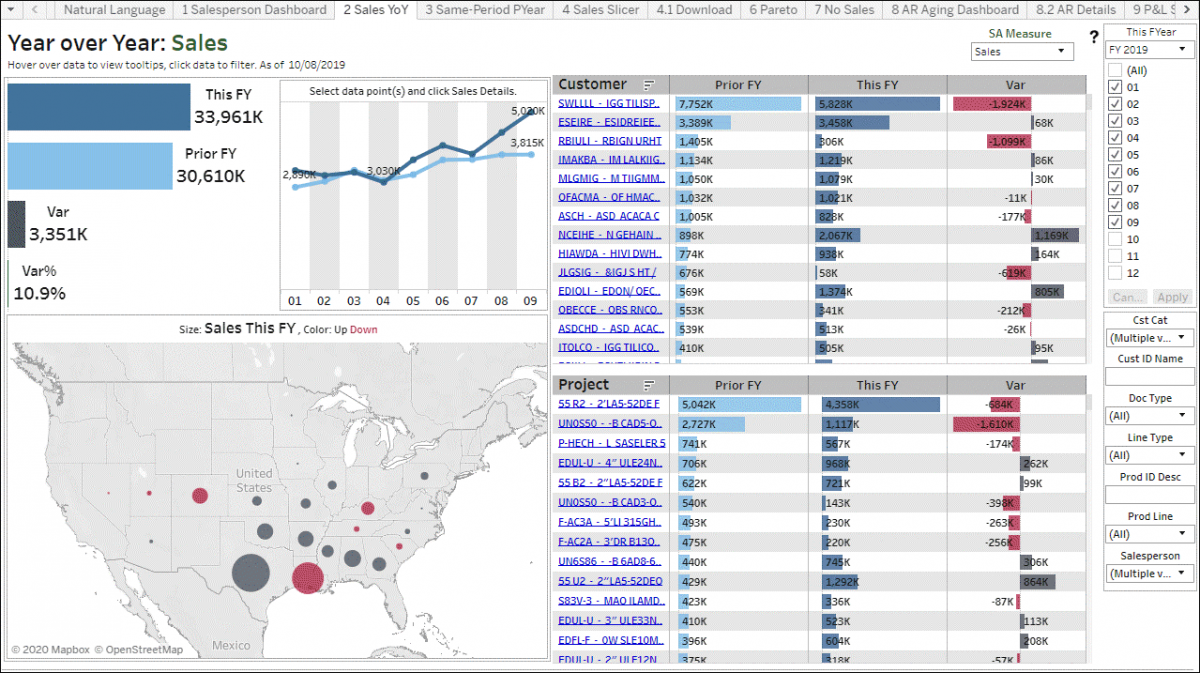Click inside the Cust ID Name input field
This screenshot has height=673, width=1200.
tap(1148, 376)
